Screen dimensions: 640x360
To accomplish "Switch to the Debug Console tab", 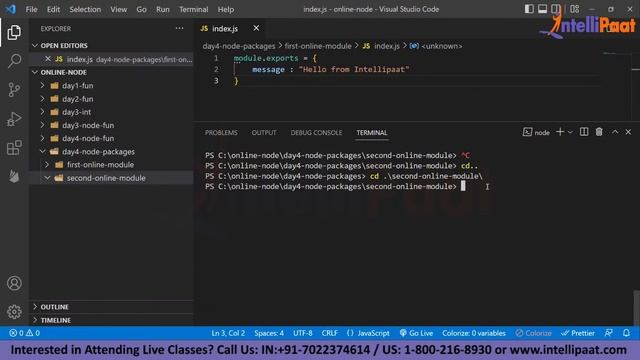I will point(316,133).
